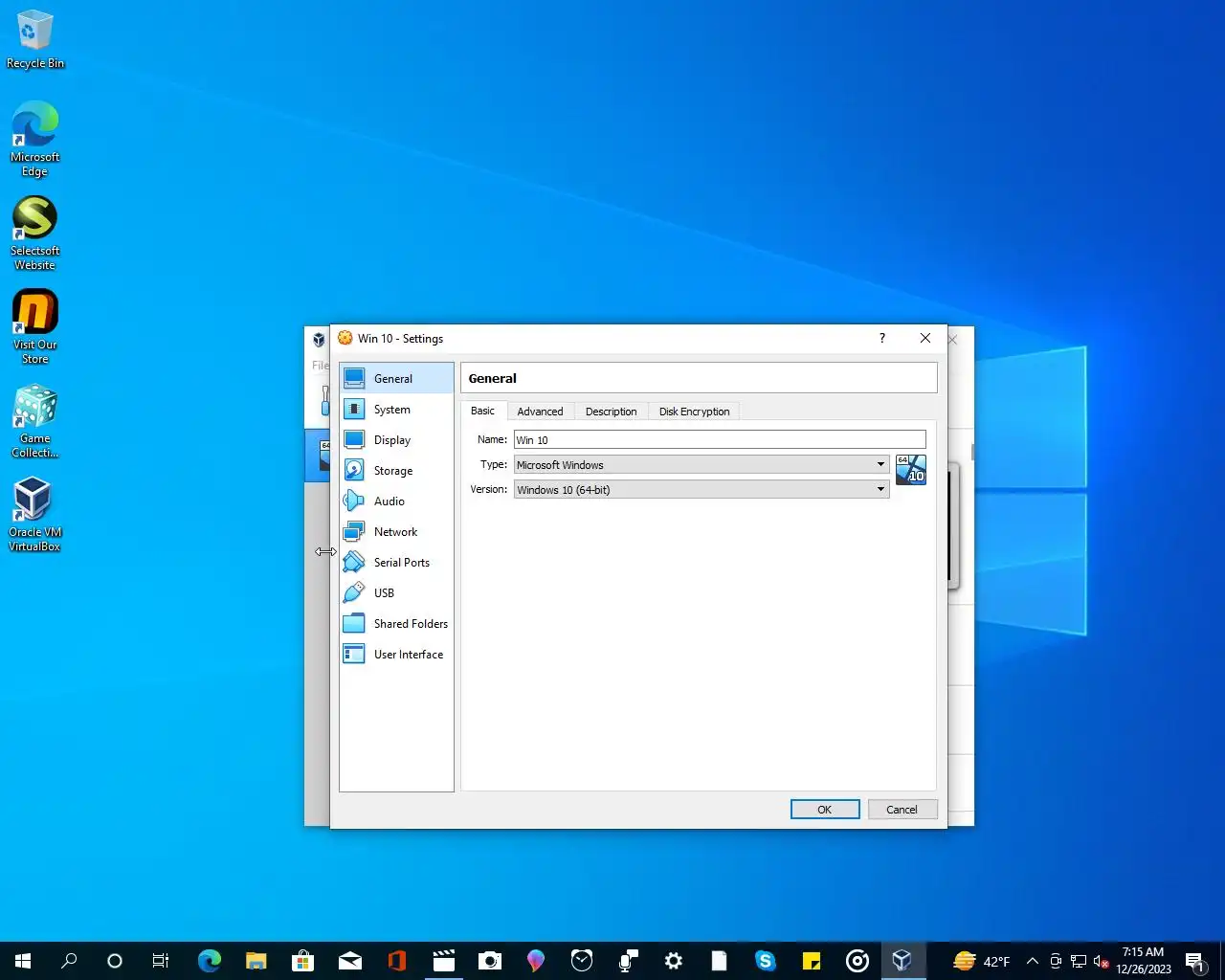Open User Interface settings category
Viewport: 1225px width, 980px height.
click(396, 654)
